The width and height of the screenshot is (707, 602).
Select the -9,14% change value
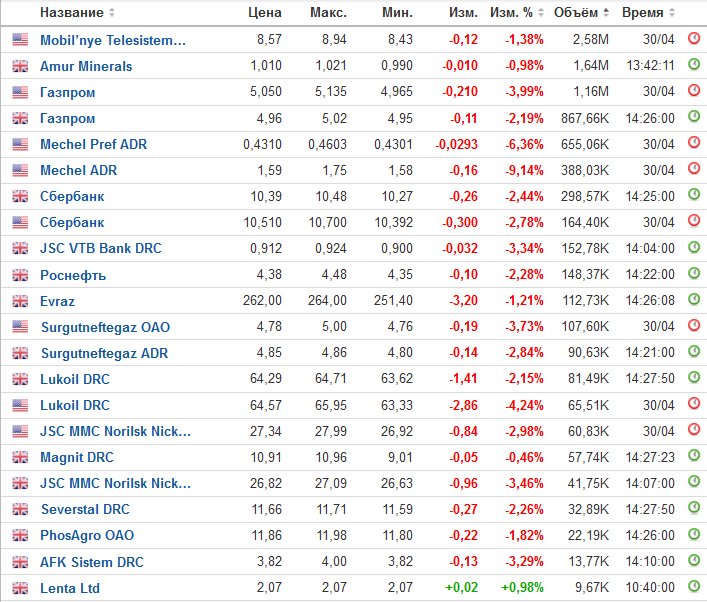pyautogui.click(x=524, y=170)
